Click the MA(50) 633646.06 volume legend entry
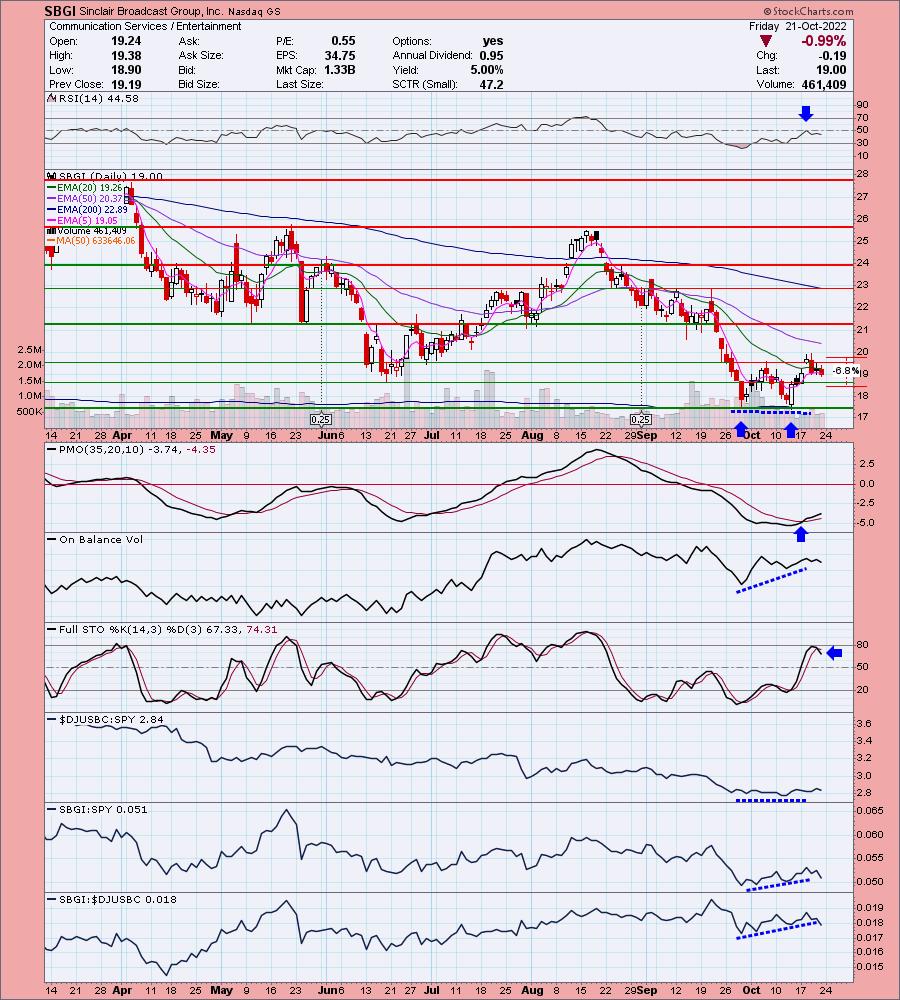 [91, 240]
